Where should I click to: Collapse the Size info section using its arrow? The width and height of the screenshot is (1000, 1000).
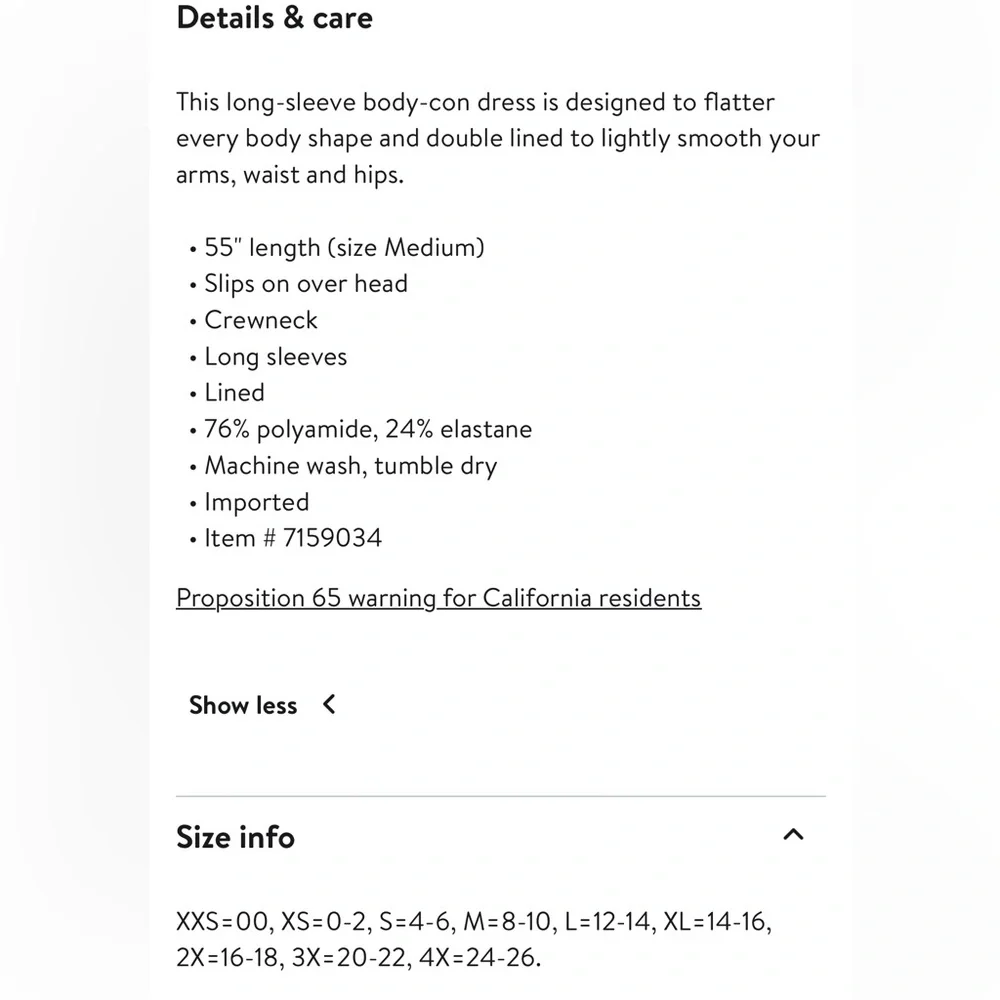[x=793, y=835]
